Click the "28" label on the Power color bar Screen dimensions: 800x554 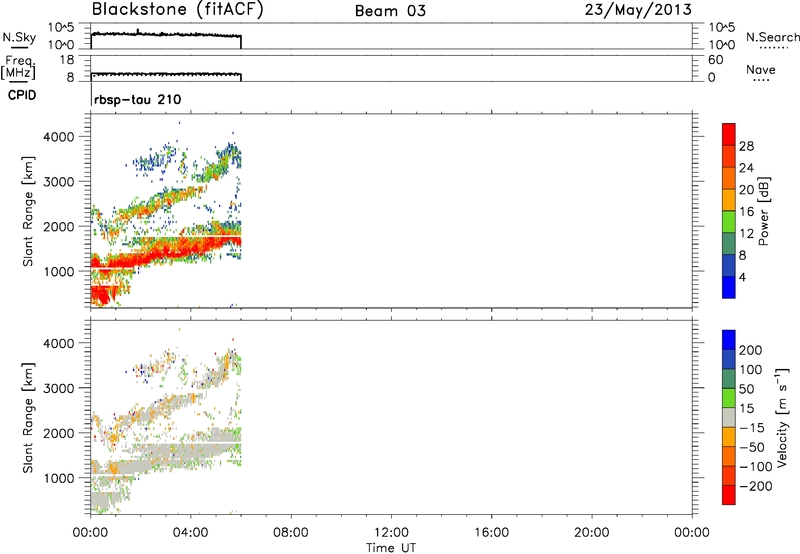point(746,146)
